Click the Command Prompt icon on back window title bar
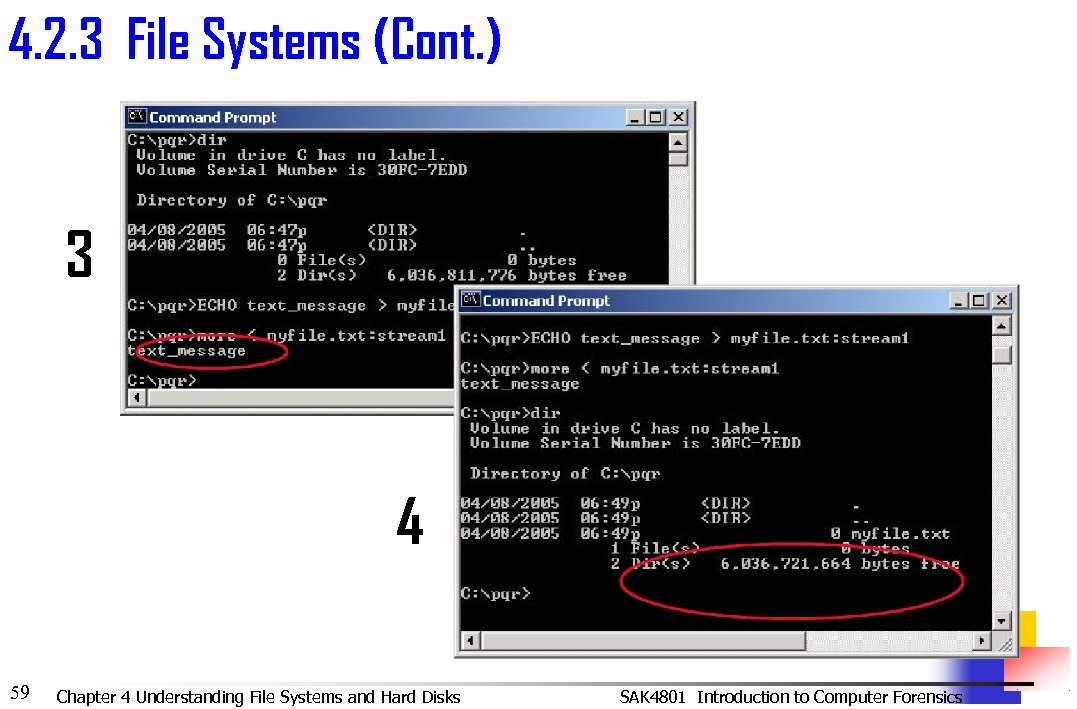The width and height of the screenshot is (1077, 709). pos(137,116)
